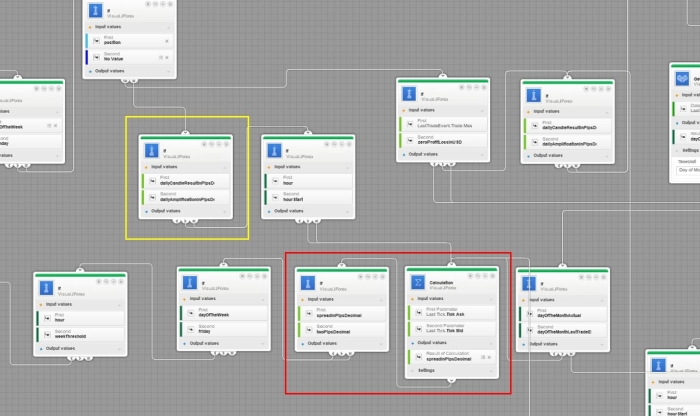The width and height of the screenshot is (700, 416).
Task: Close the hour/weekThreshold If block
Action: pyautogui.click(x=121, y=282)
